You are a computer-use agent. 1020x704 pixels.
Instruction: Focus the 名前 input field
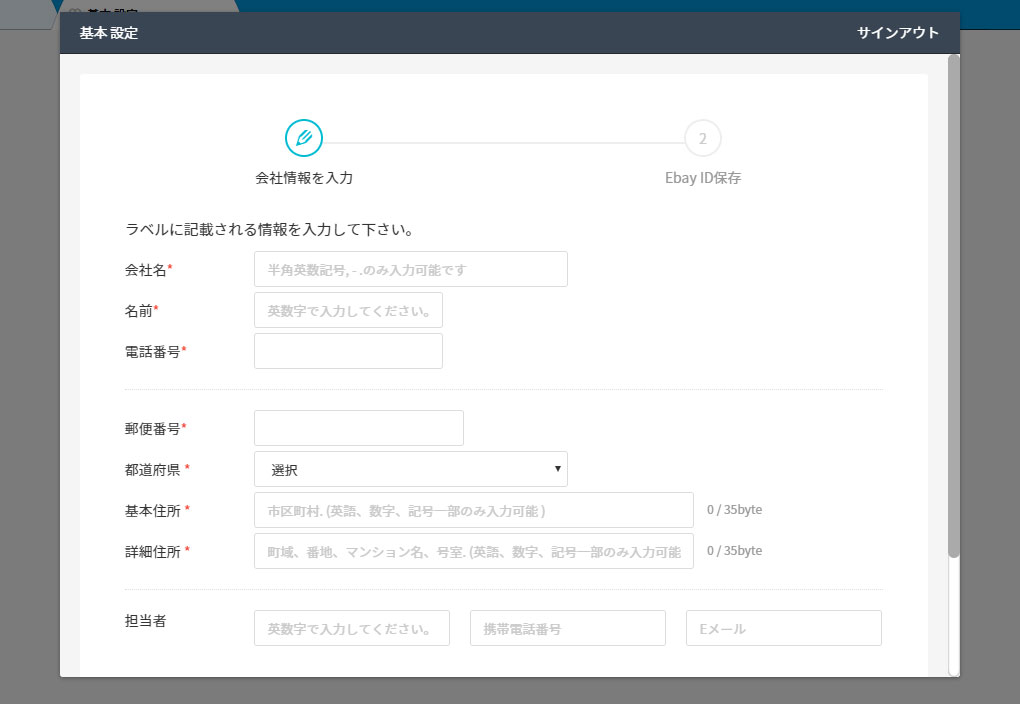pyautogui.click(x=348, y=310)
